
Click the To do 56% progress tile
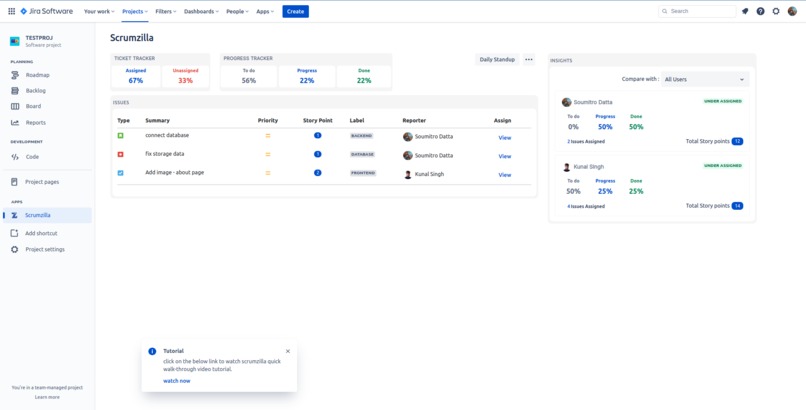(249, 77)
